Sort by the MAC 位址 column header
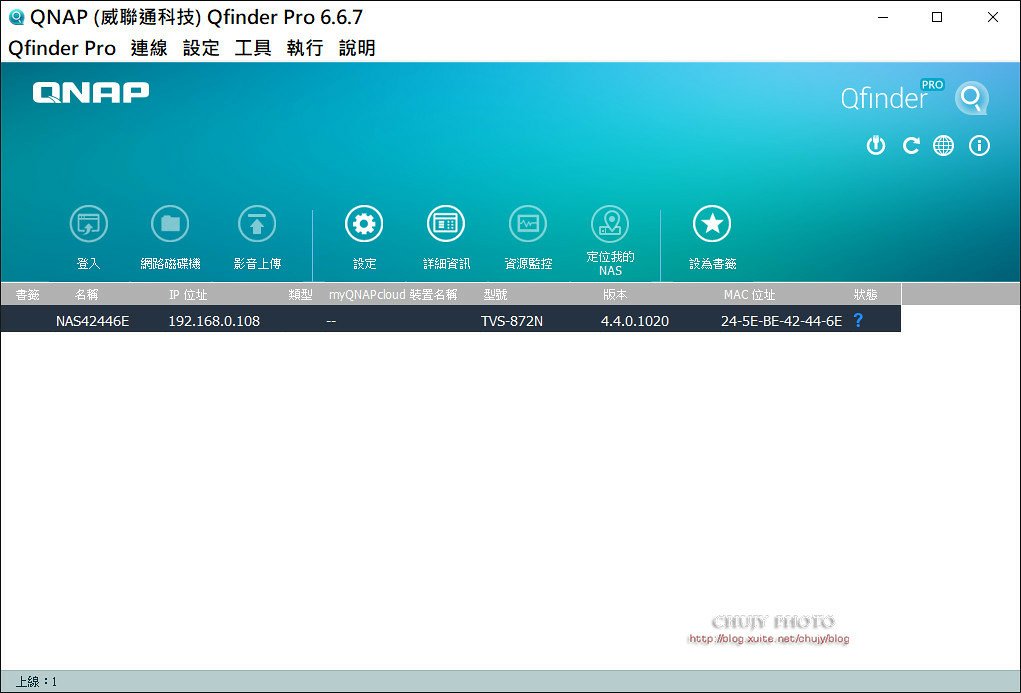The image size is (1021, 693). tap(749, 294)
